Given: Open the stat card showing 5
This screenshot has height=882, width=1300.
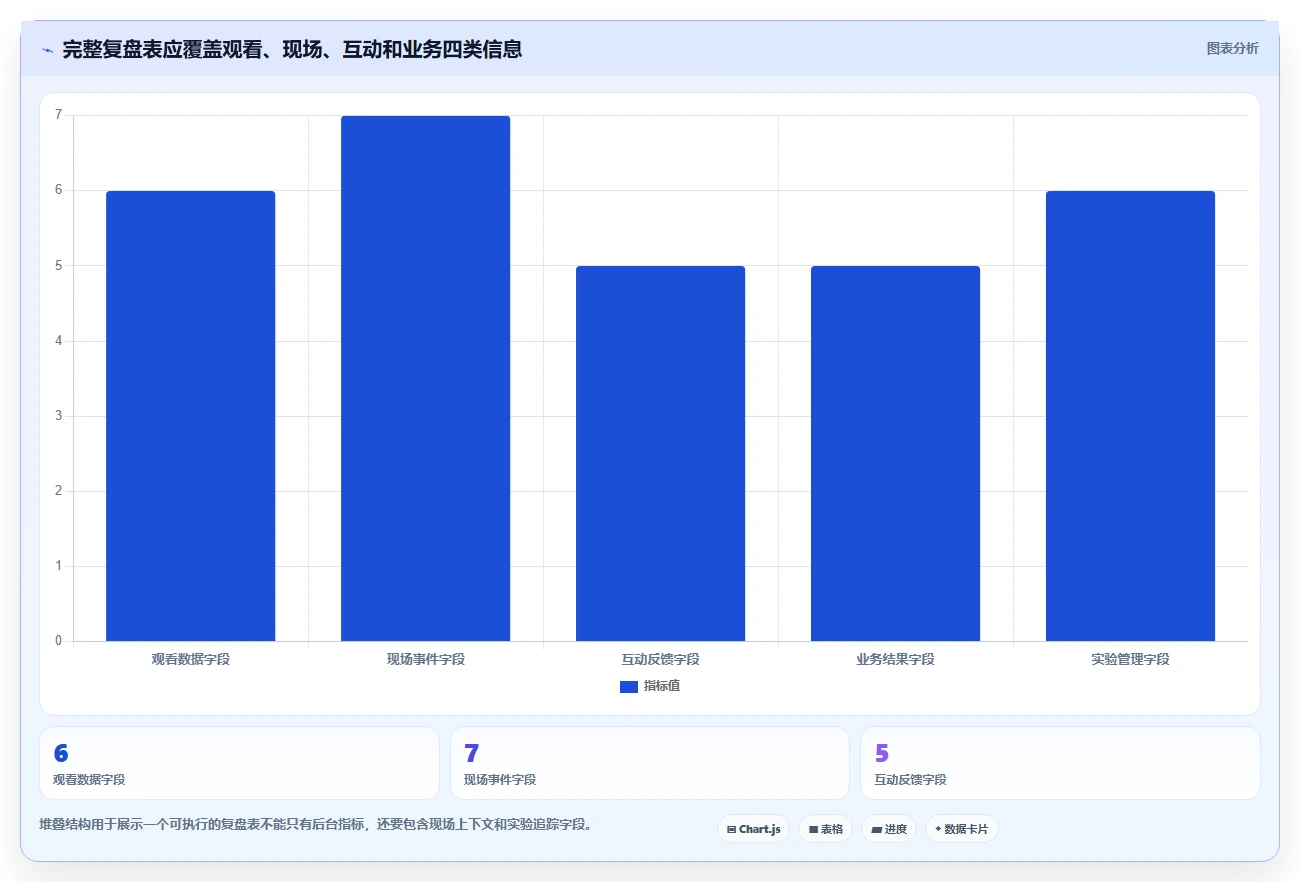Looking at the screenshot, I should coord(1060,763).
